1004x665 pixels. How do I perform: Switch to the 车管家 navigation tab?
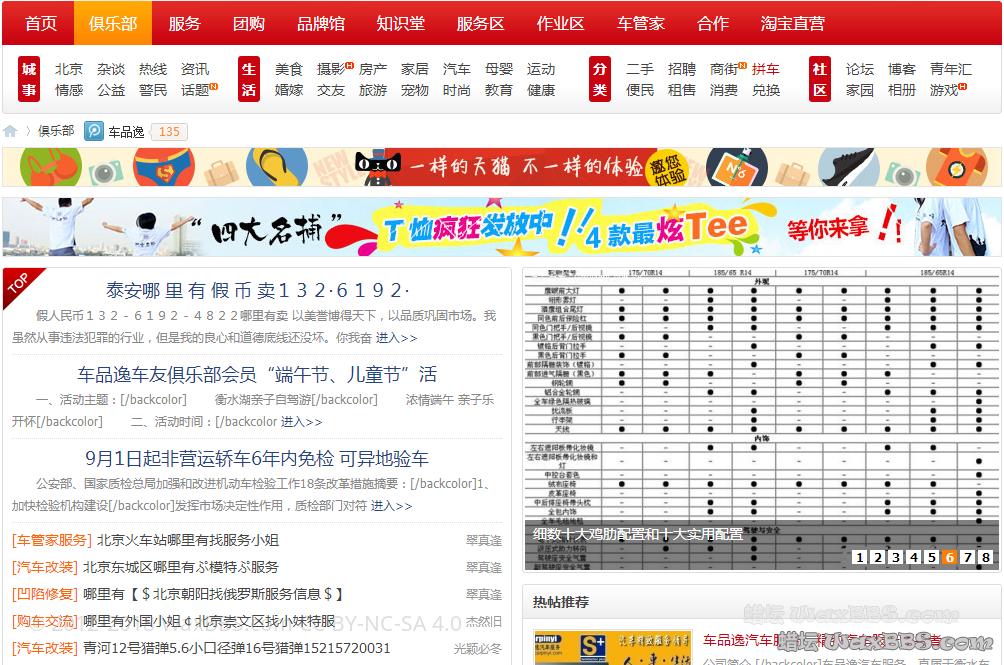641,23
